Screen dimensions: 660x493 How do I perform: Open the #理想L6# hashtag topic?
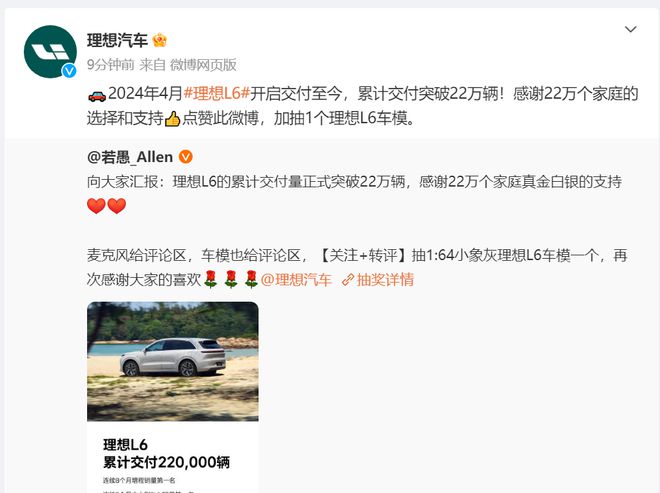click(x=217, y=93)
